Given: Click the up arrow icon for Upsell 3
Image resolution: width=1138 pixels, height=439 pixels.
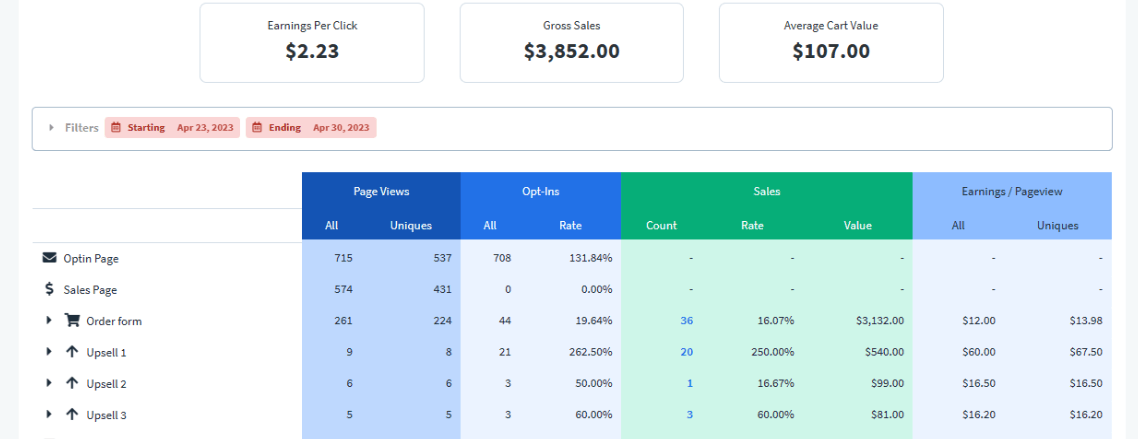Looking at the screenshot, I should [x=72, y=414].
